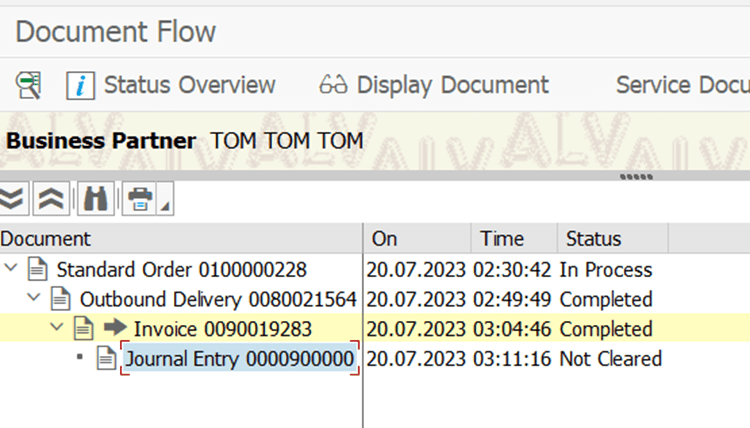Click the binoculars Find icon
This screenshot has width=750, height=428.
(x=96, y=199)
